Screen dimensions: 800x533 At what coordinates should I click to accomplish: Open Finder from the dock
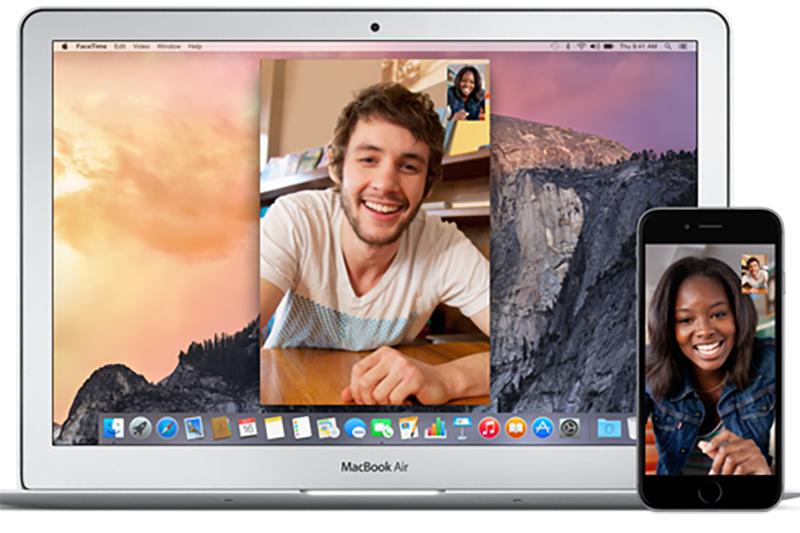coord(114,428)
